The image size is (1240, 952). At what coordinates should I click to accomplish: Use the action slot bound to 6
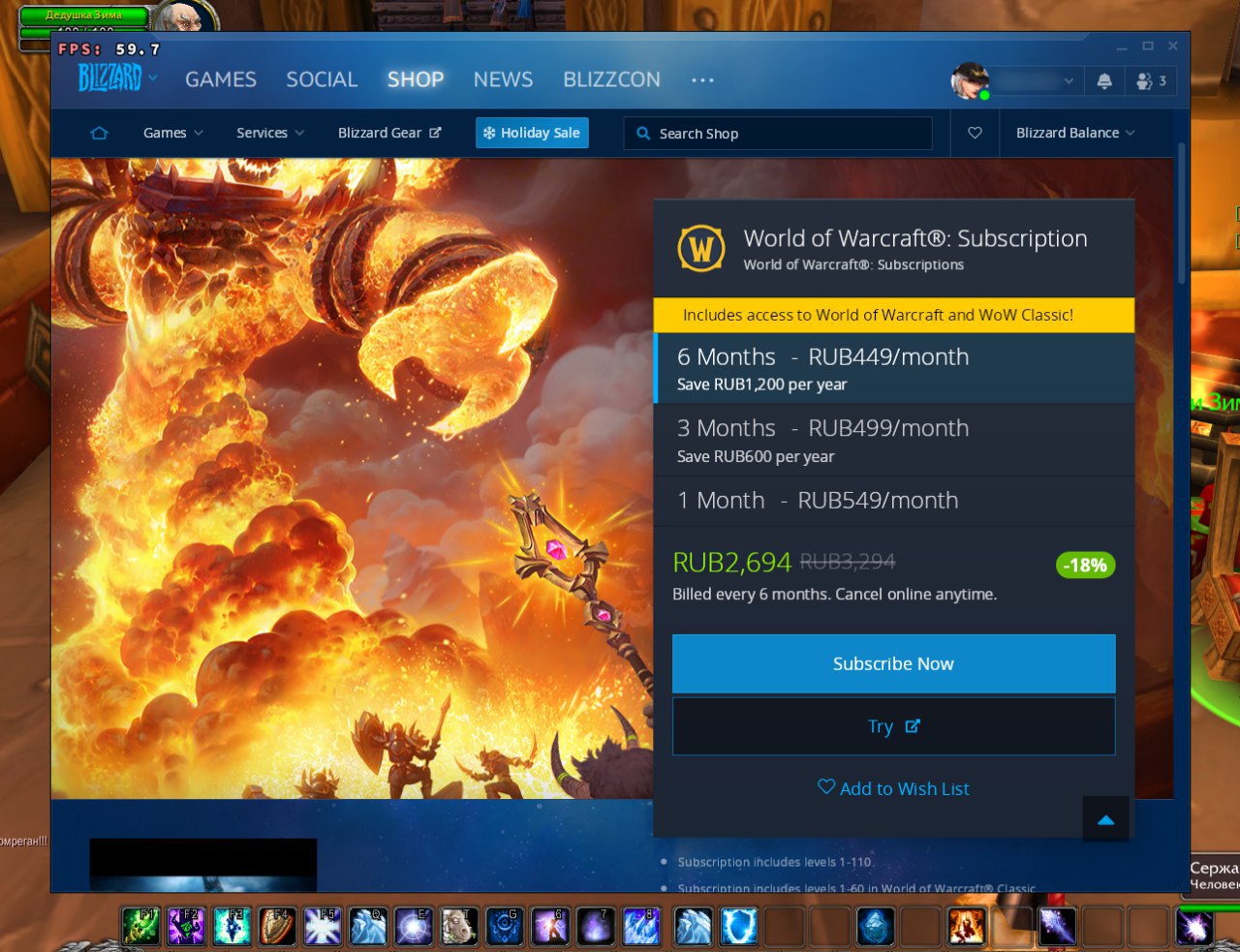pos(550,927)
